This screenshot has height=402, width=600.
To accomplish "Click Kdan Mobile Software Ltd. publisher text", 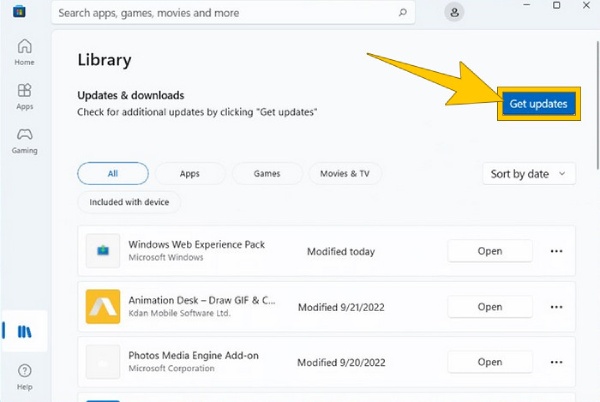I will click(179, 313).
